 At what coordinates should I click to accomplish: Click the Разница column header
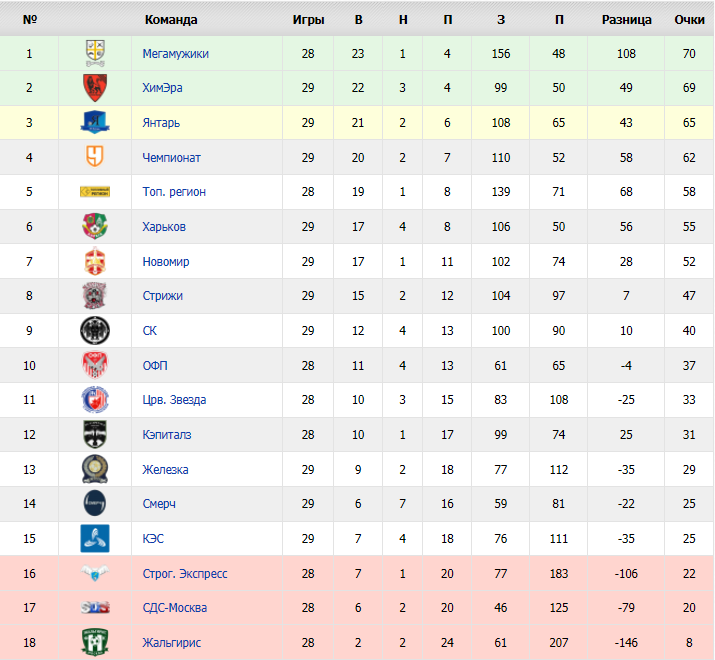pyautogui.click(x=627, y=20)
